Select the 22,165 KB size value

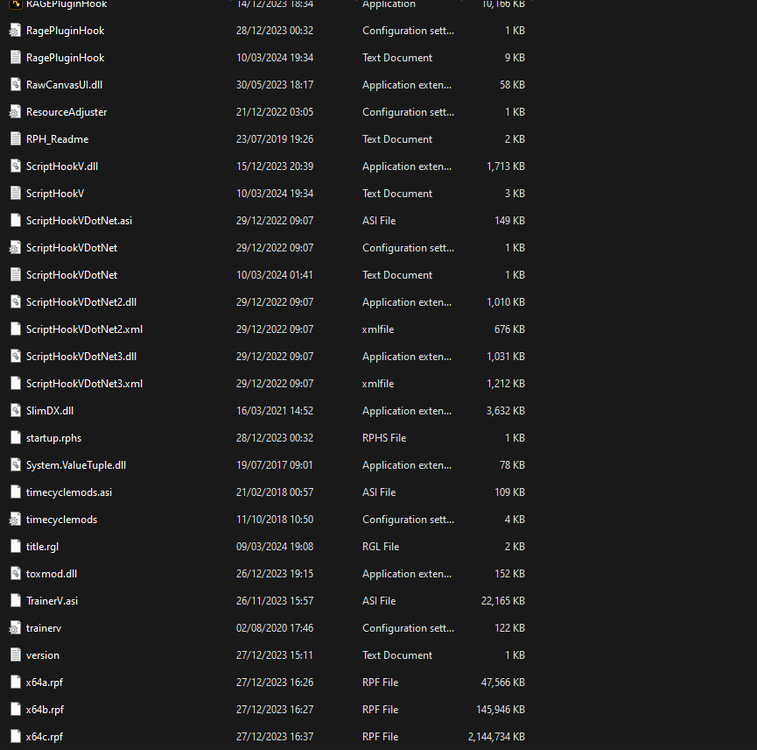(503, 601)
